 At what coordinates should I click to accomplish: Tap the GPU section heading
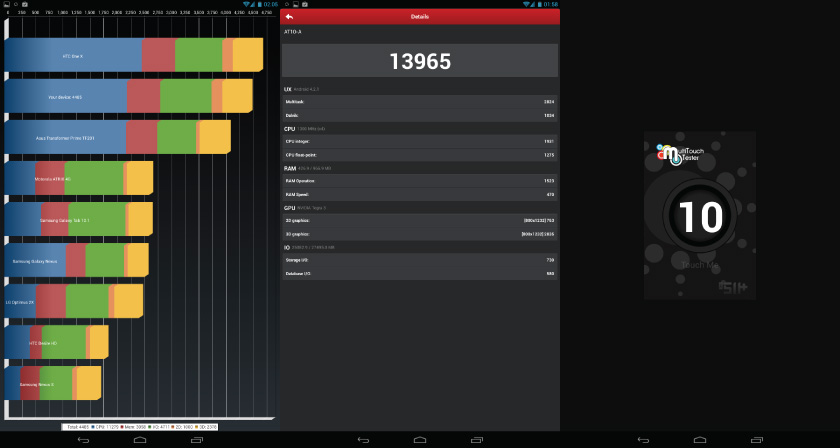[x=289, y=207]
